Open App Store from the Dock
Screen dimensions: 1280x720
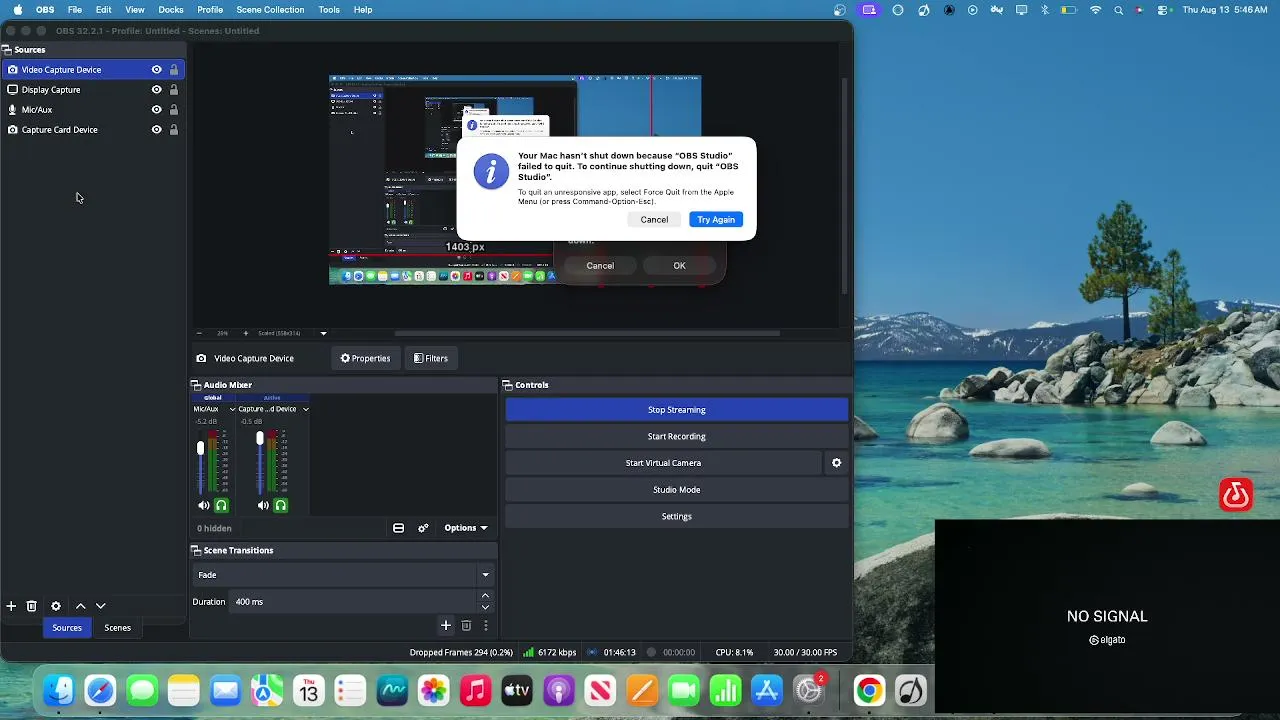766,690
